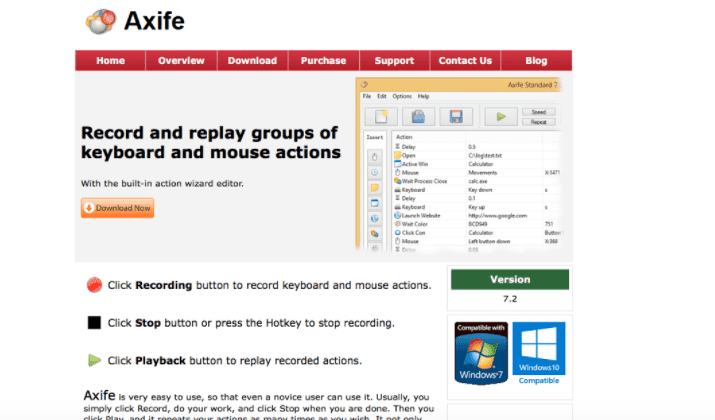Image resolution: width=715 pixels, height=420 pixels.
Task: Select the Mouse Left button down row
Action: (477, 241)
